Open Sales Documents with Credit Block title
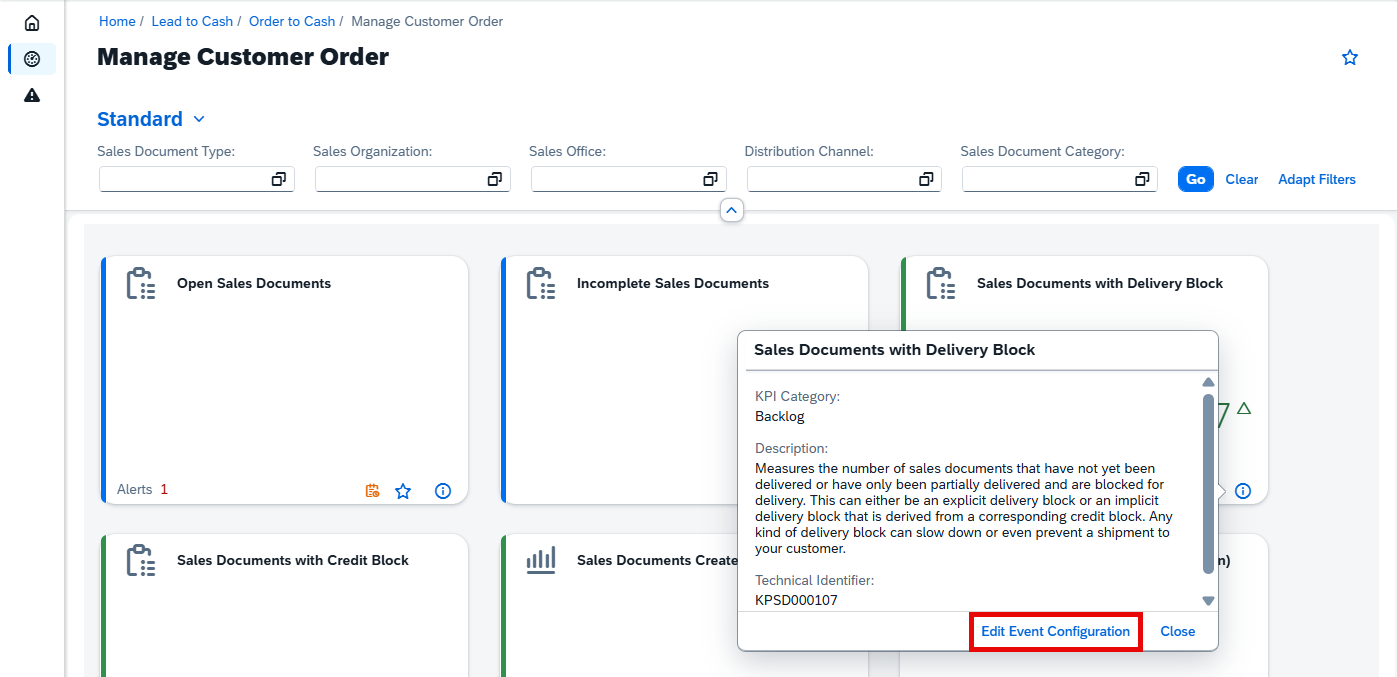 [293, 560]
